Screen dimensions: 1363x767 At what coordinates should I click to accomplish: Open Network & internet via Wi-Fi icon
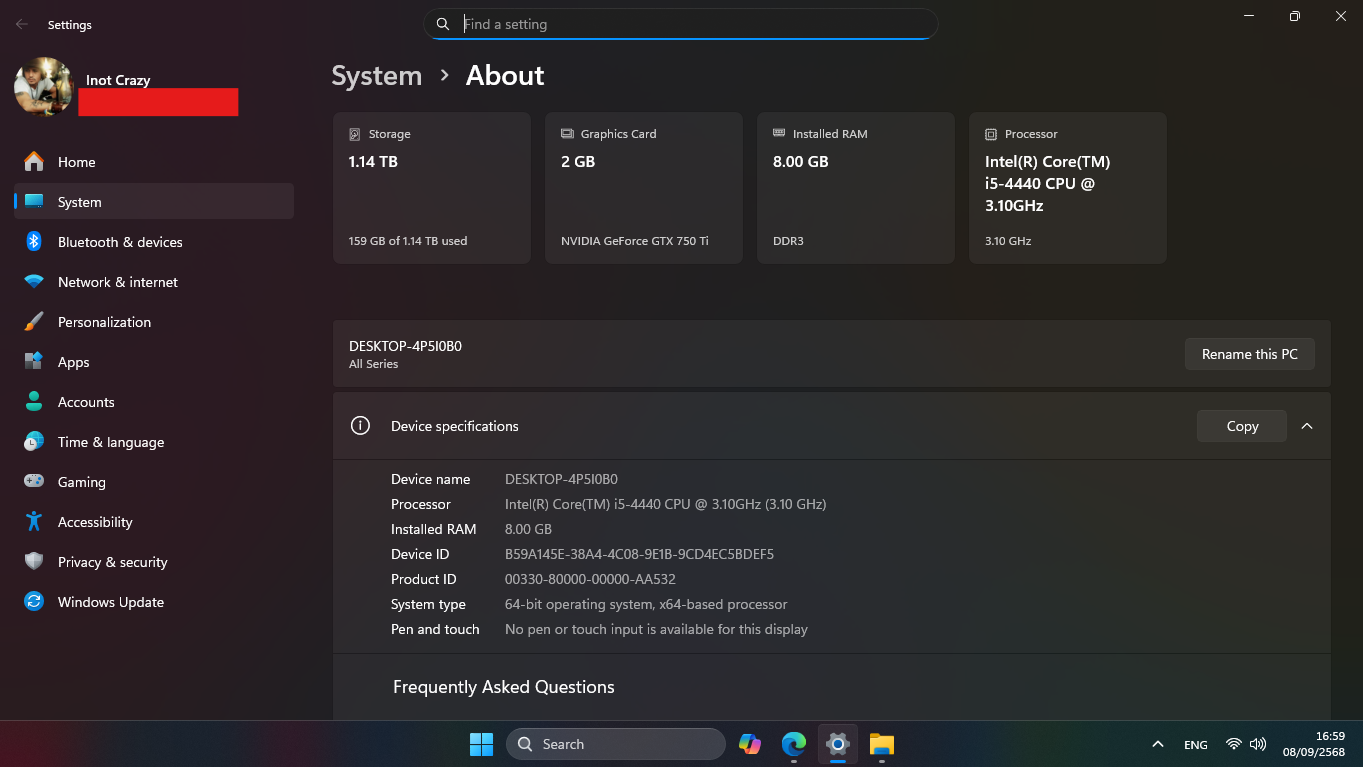coord(34,282)
